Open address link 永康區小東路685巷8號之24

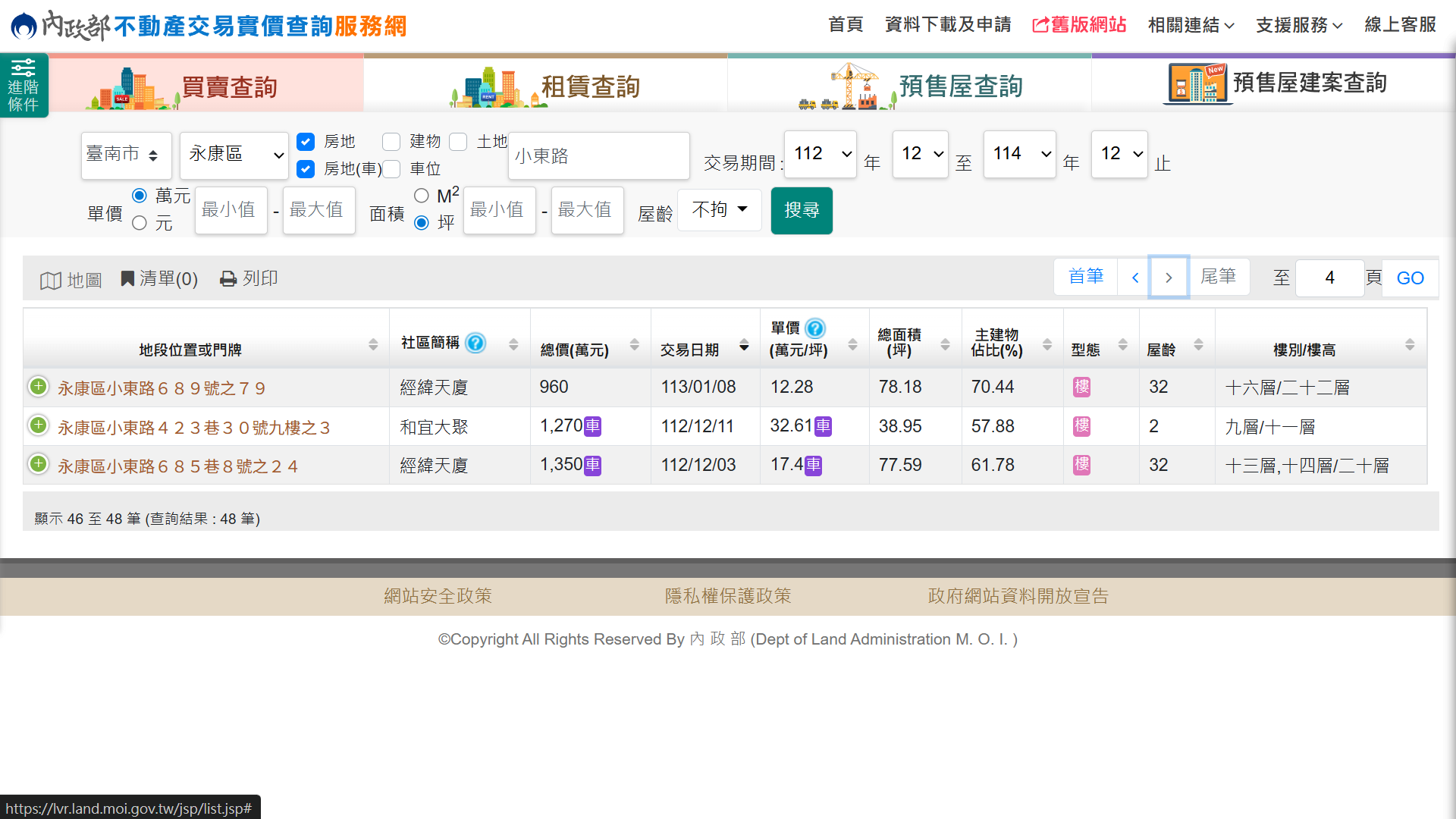(177, 466)
